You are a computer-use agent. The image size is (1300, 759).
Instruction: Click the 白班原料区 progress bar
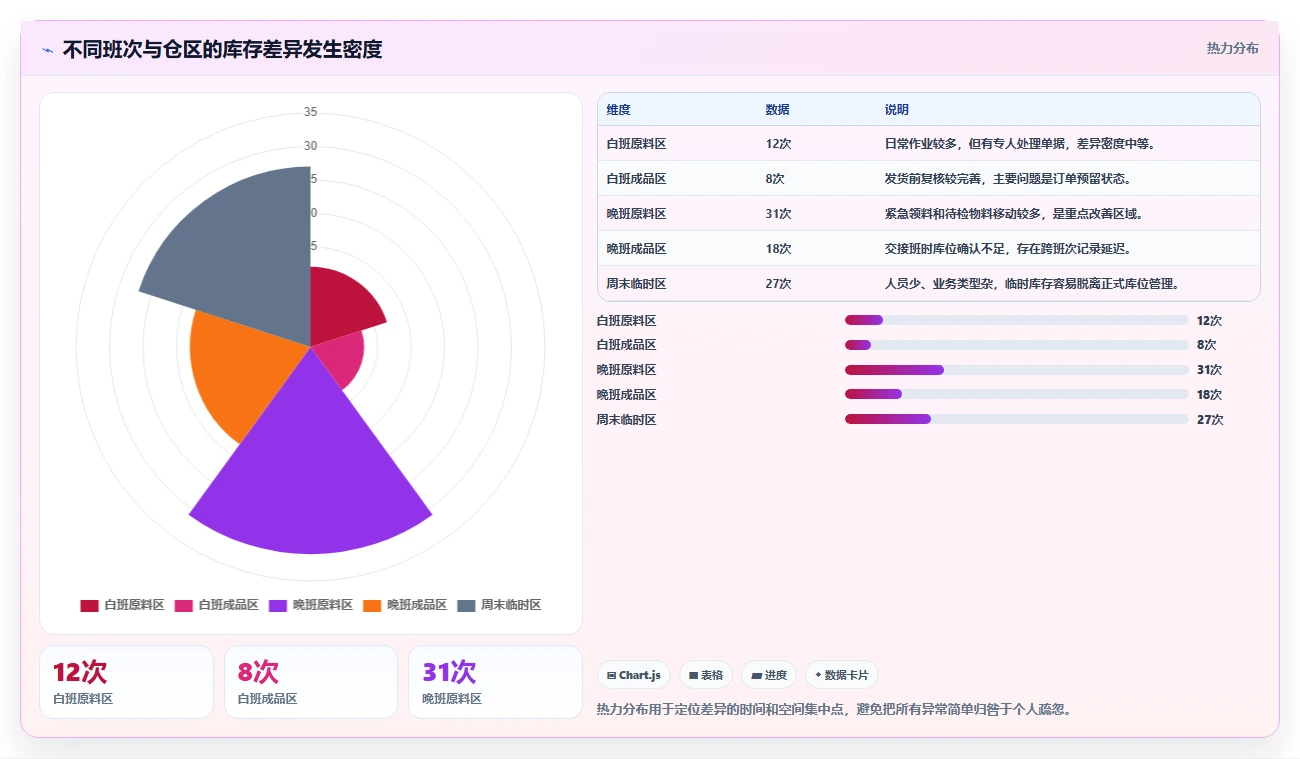coord(1017,320)
